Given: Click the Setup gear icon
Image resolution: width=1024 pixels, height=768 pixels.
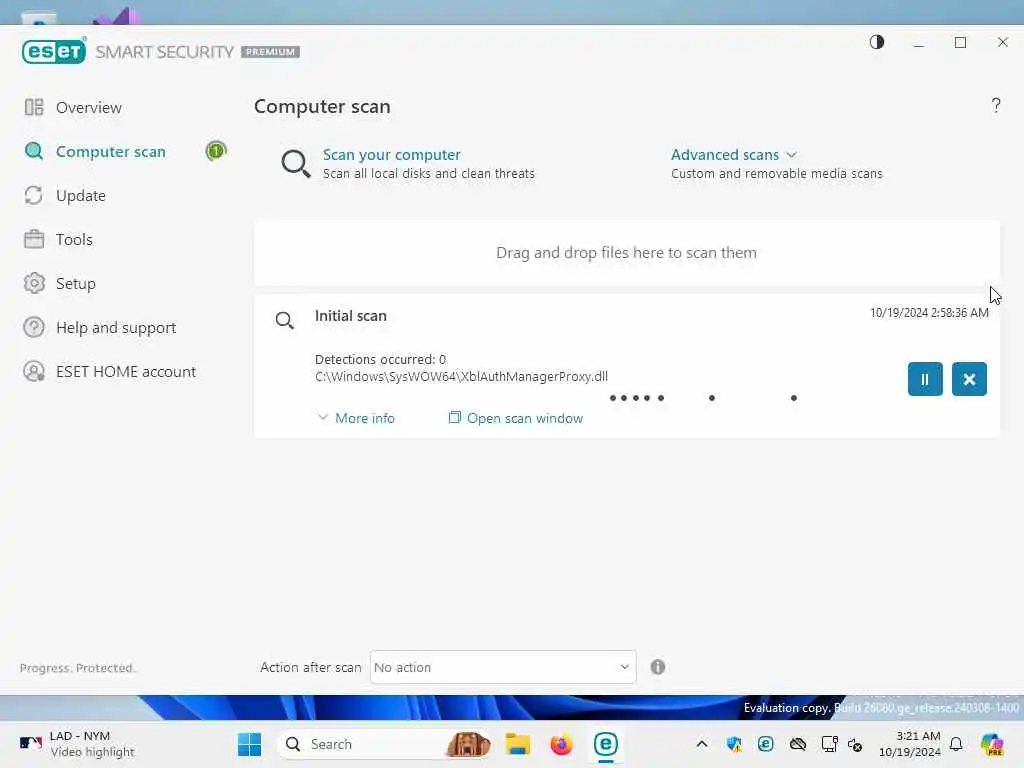Looking at the screenshot, I should pyautogui.click(x=34, y=283).
